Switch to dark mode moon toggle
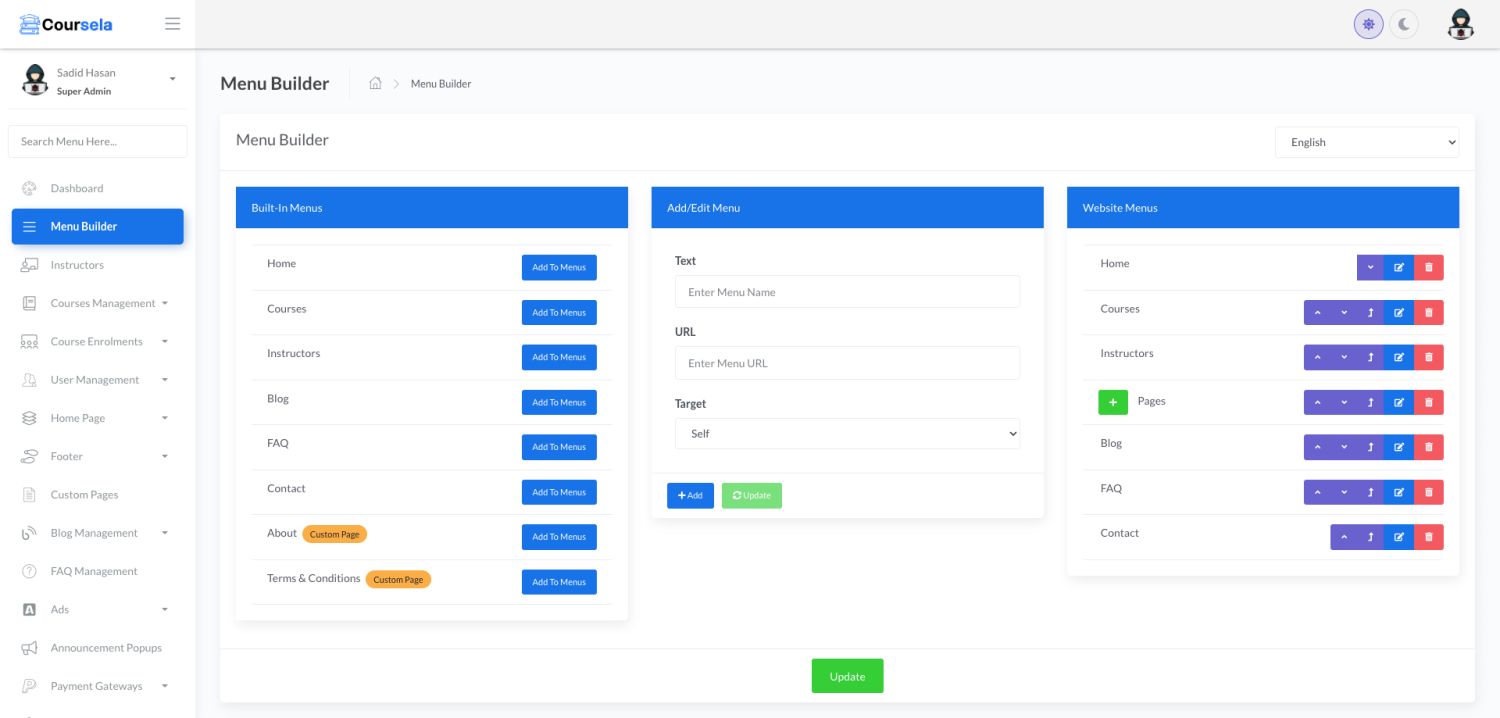This screenshot has width=1500, height=718. click(1404, 24)
